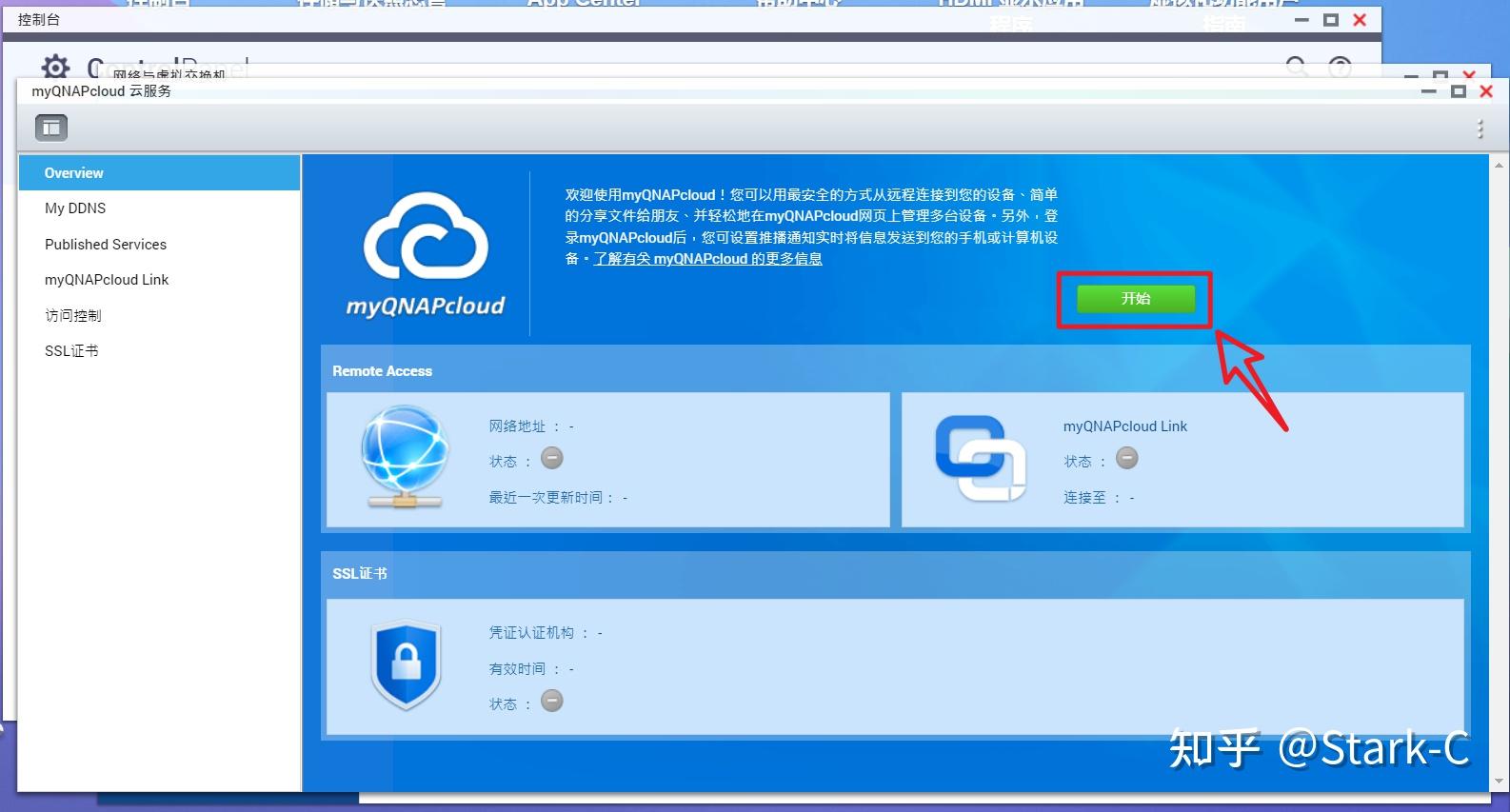Click the 连接至 label
This screenshot has height=812, width=1510.
coord(1084,497)
